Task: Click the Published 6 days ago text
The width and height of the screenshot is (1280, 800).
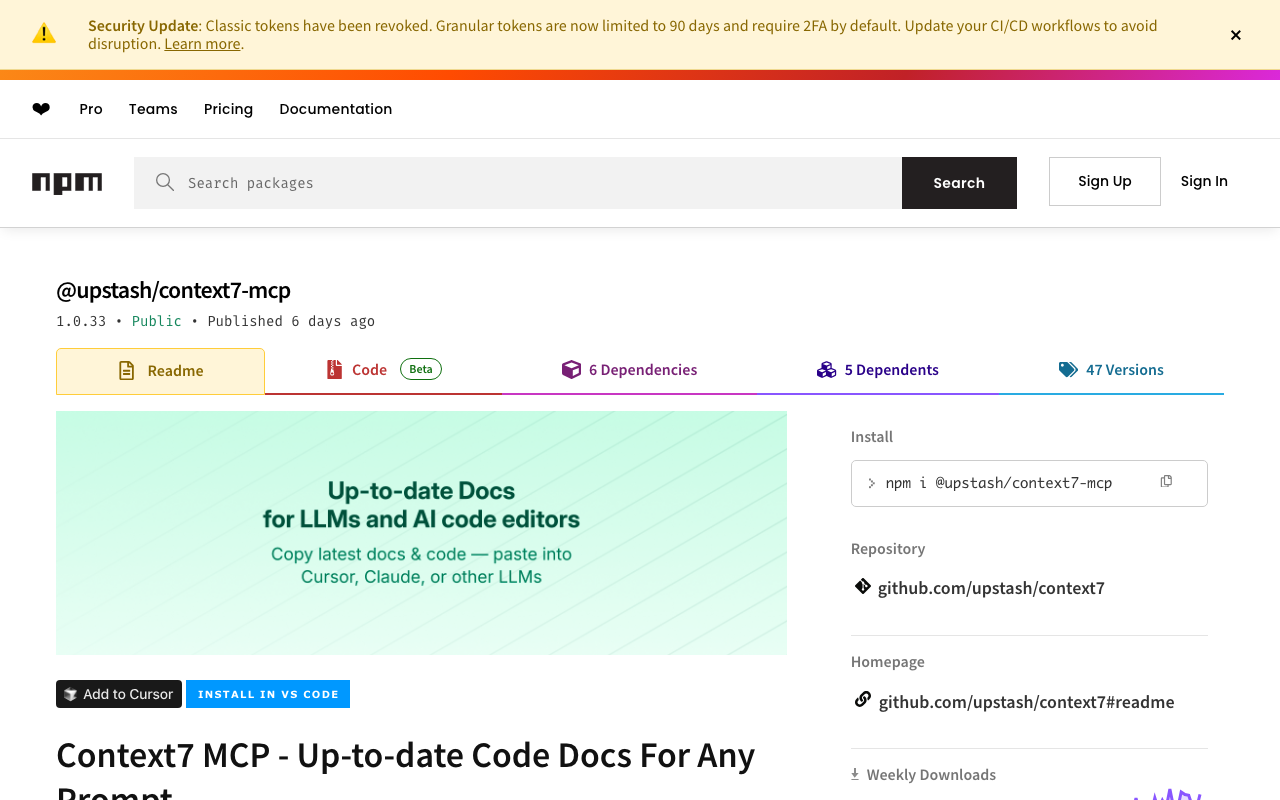Action: [291, 321]
